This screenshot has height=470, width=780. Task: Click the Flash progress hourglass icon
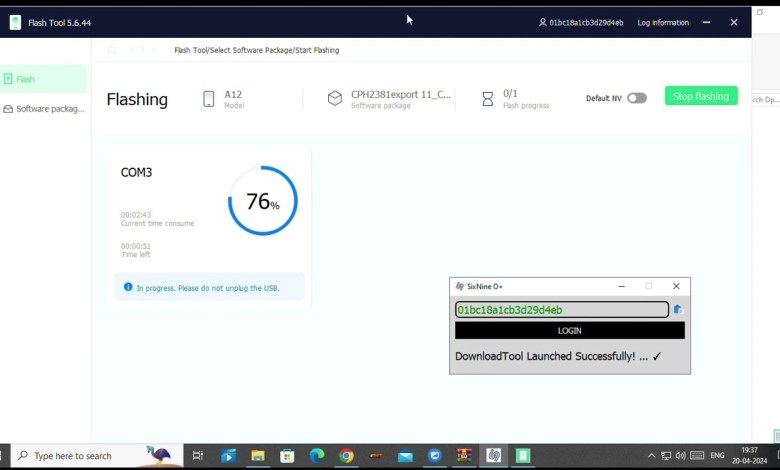[487, 99]
